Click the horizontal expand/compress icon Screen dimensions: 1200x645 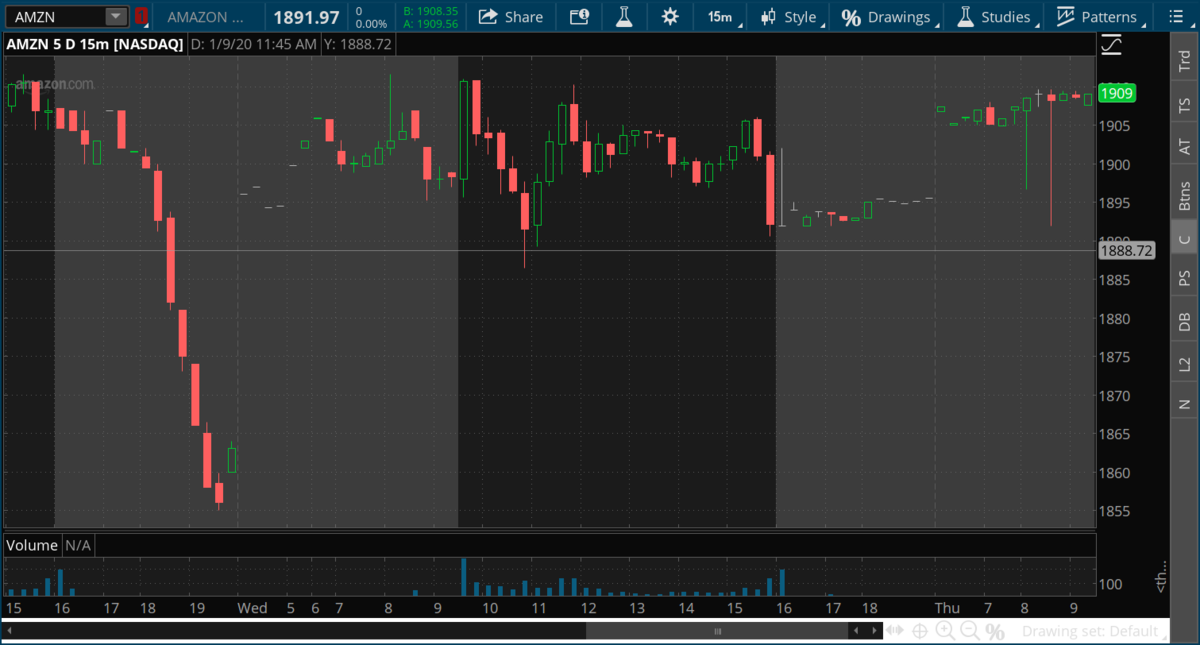895,631
